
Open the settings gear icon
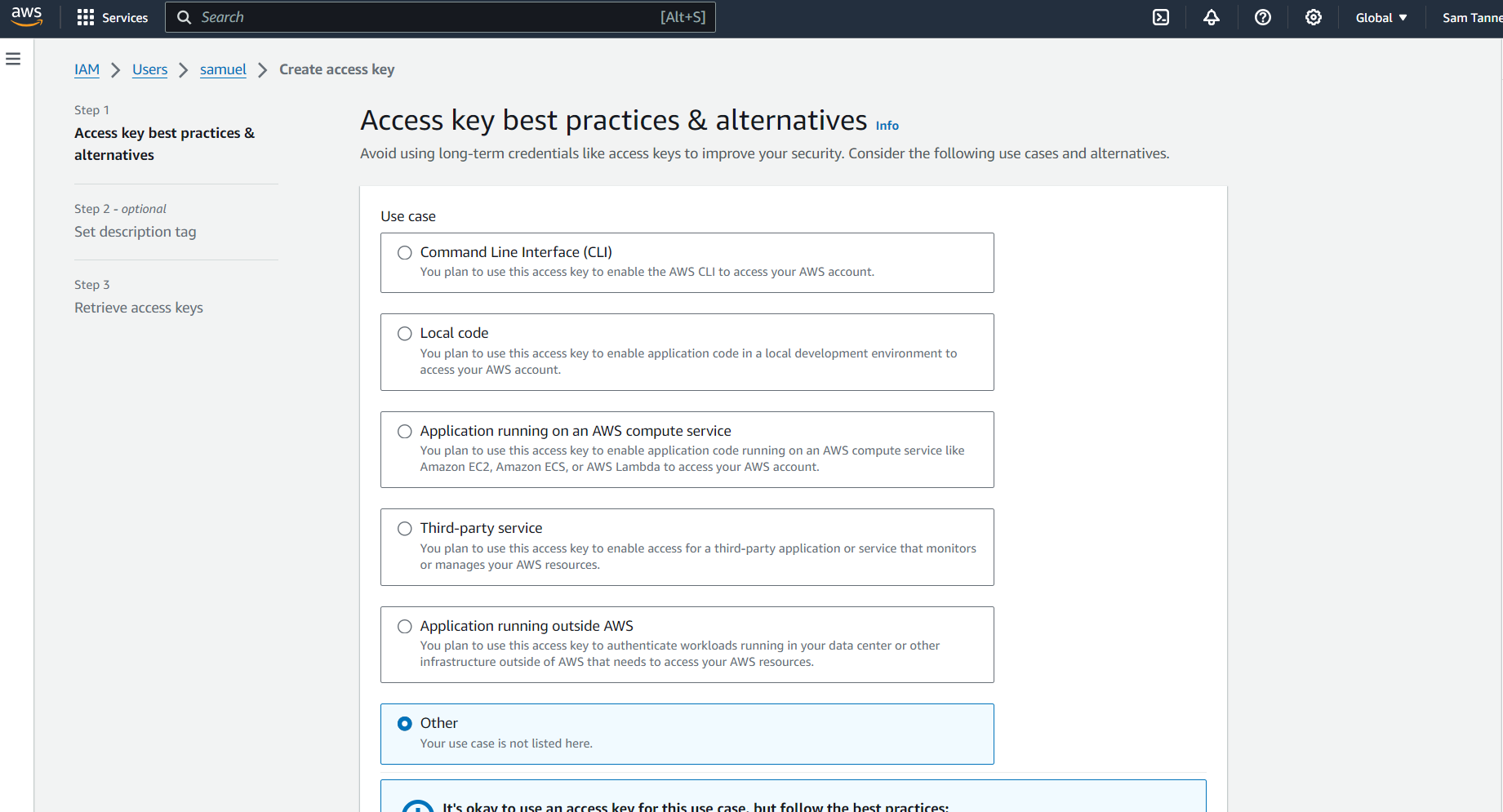[x=1313, y=17]
